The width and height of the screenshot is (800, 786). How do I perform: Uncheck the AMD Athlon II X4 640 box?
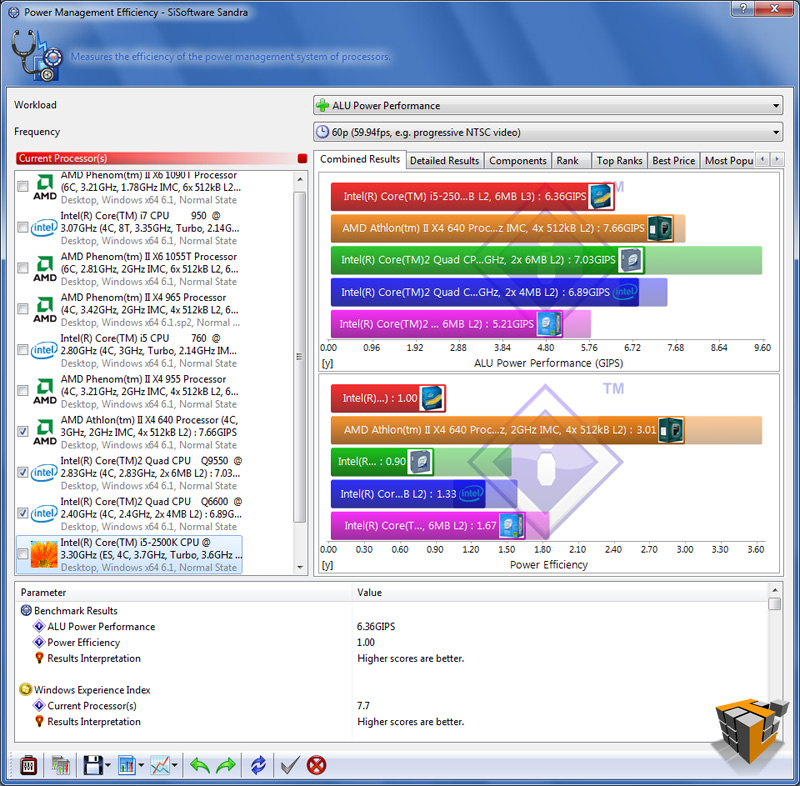point(22,432)
